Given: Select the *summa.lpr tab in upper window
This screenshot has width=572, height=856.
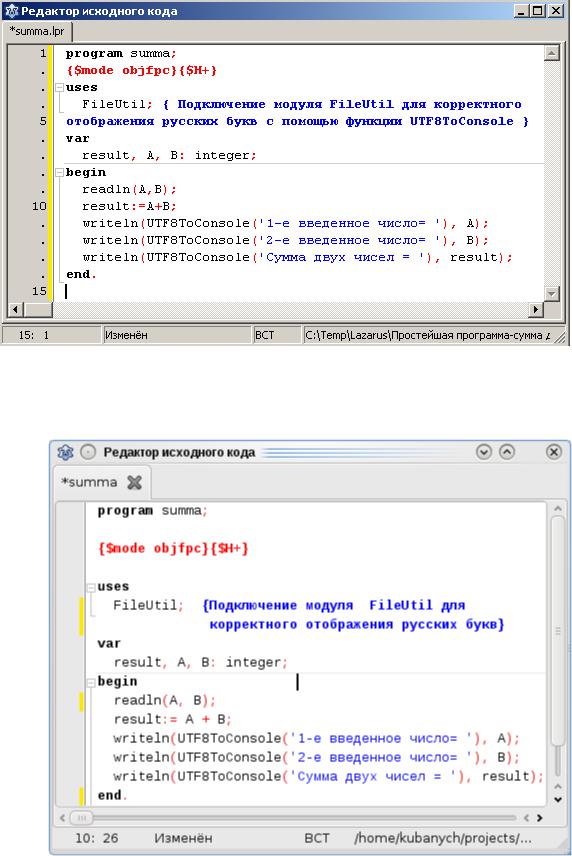Looking at the screenshot, I should 37,31.
